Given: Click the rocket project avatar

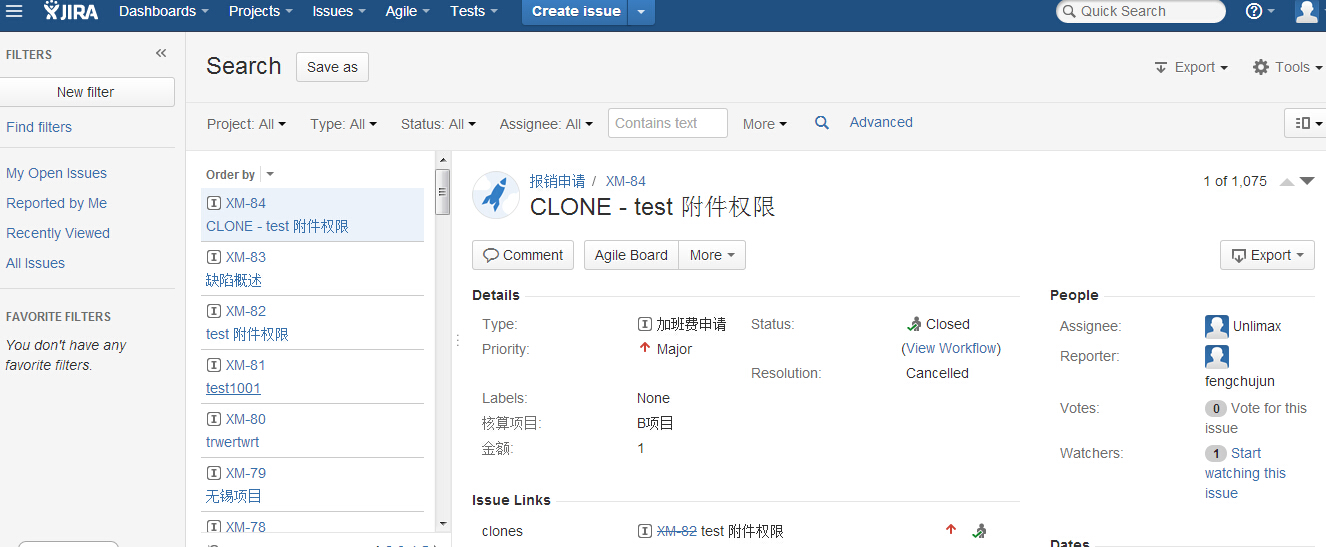Looking at the screenshot, I should point(495,194).
